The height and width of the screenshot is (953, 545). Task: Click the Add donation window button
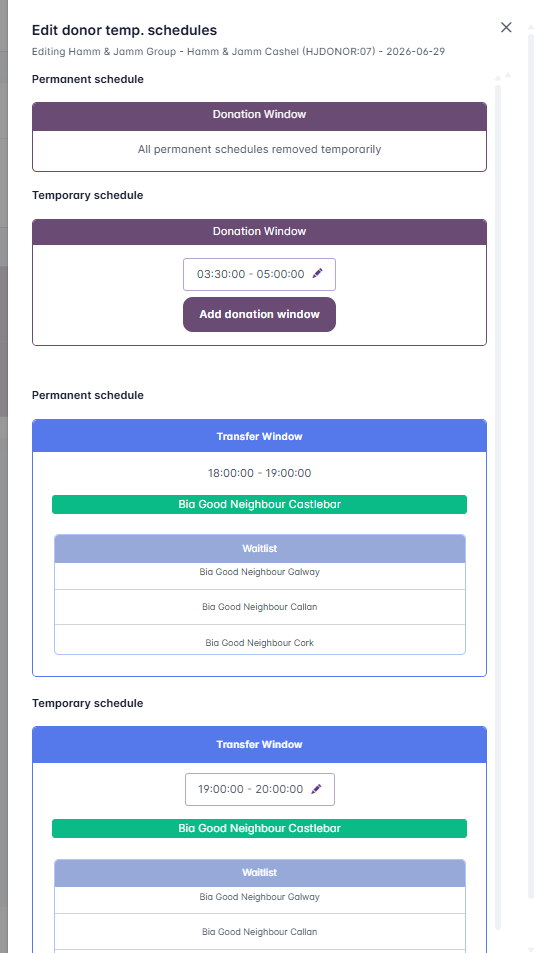259,315
